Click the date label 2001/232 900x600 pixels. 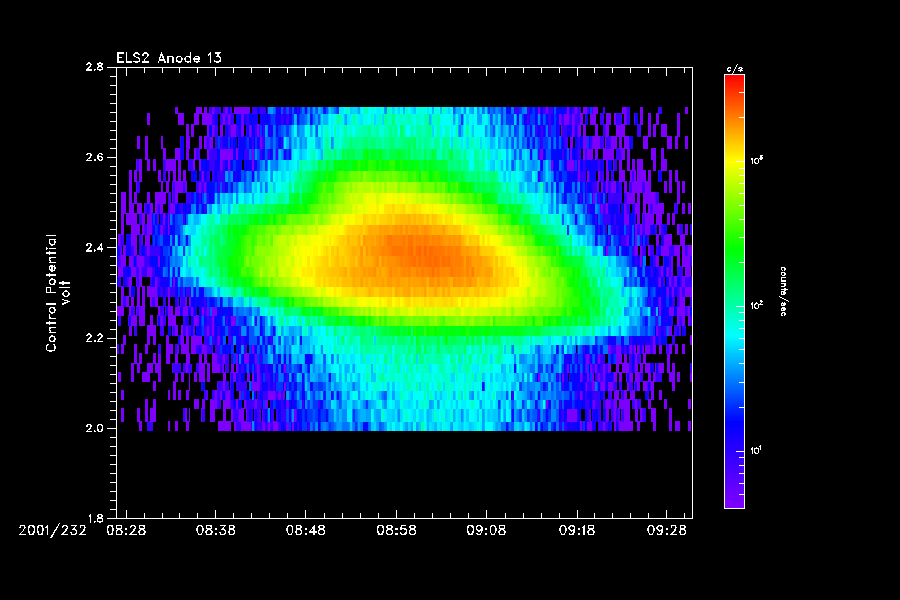tap(52, 531)
